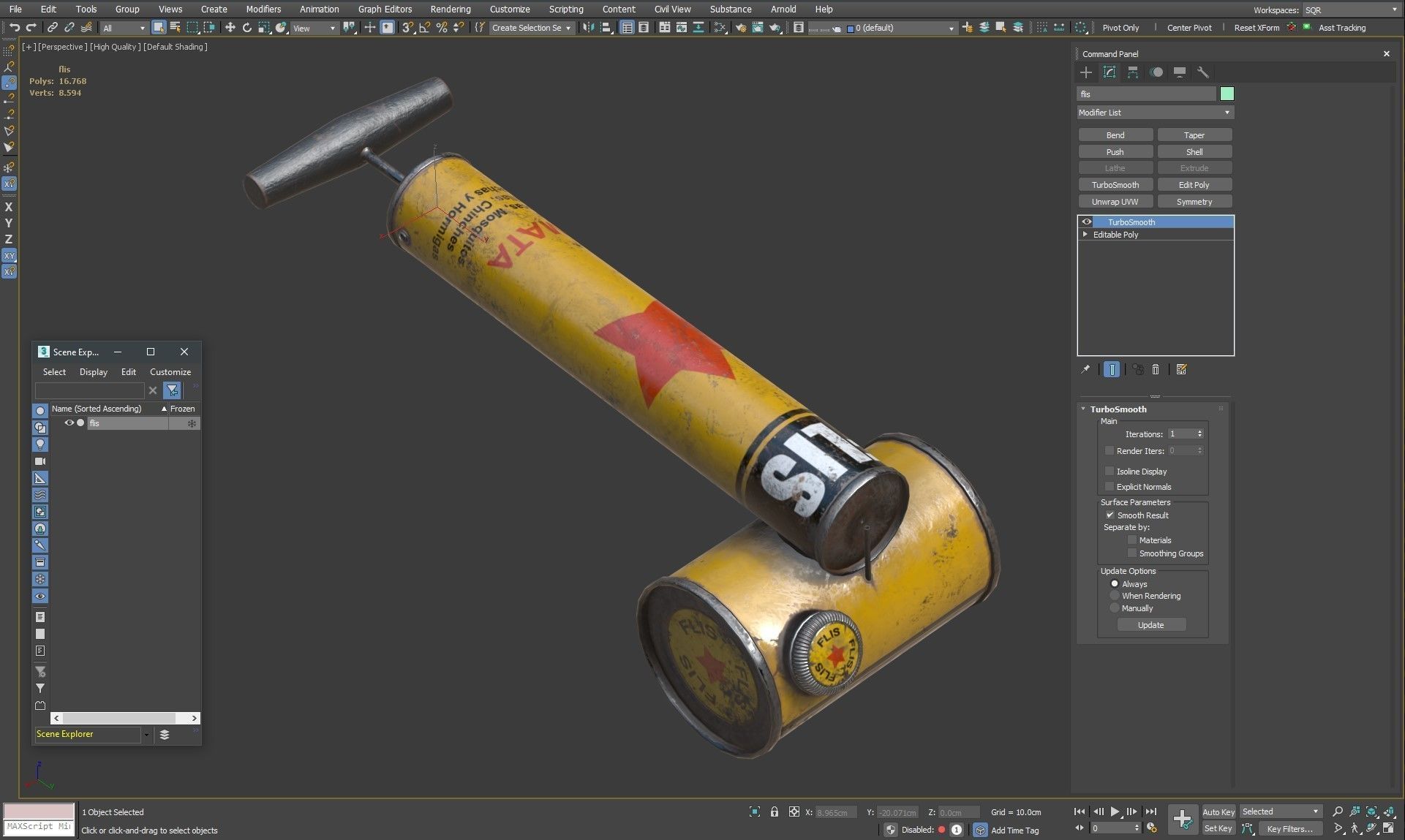Open the Substance menu
Image resolution: width=1405 pixels, height=840 pixels.
click(x=731, y=9)
